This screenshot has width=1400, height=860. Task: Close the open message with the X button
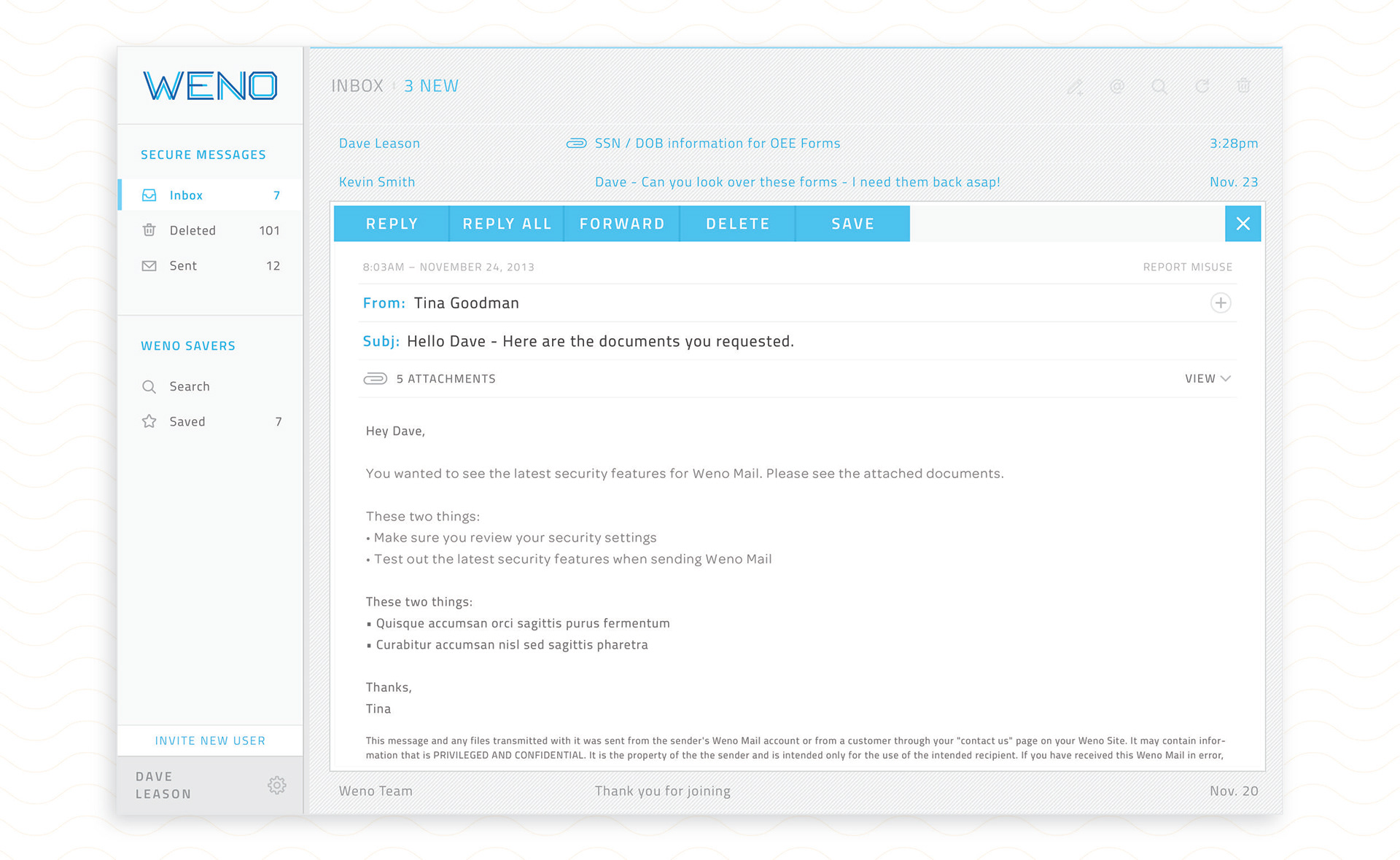pos(1243,224)
